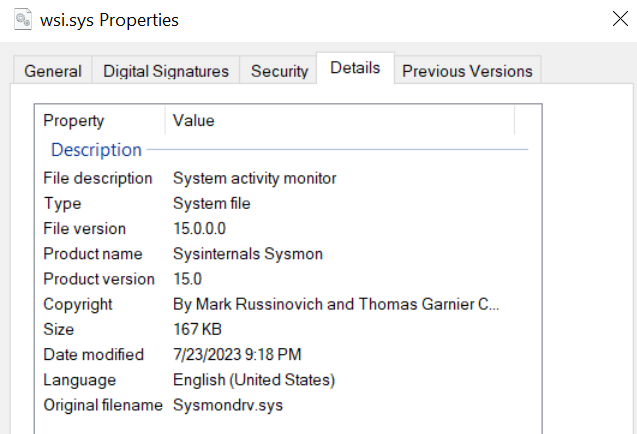The height and width of the screenshot is (434, 637).
Task: Select the Copyright property label
Action: [78, 304]
